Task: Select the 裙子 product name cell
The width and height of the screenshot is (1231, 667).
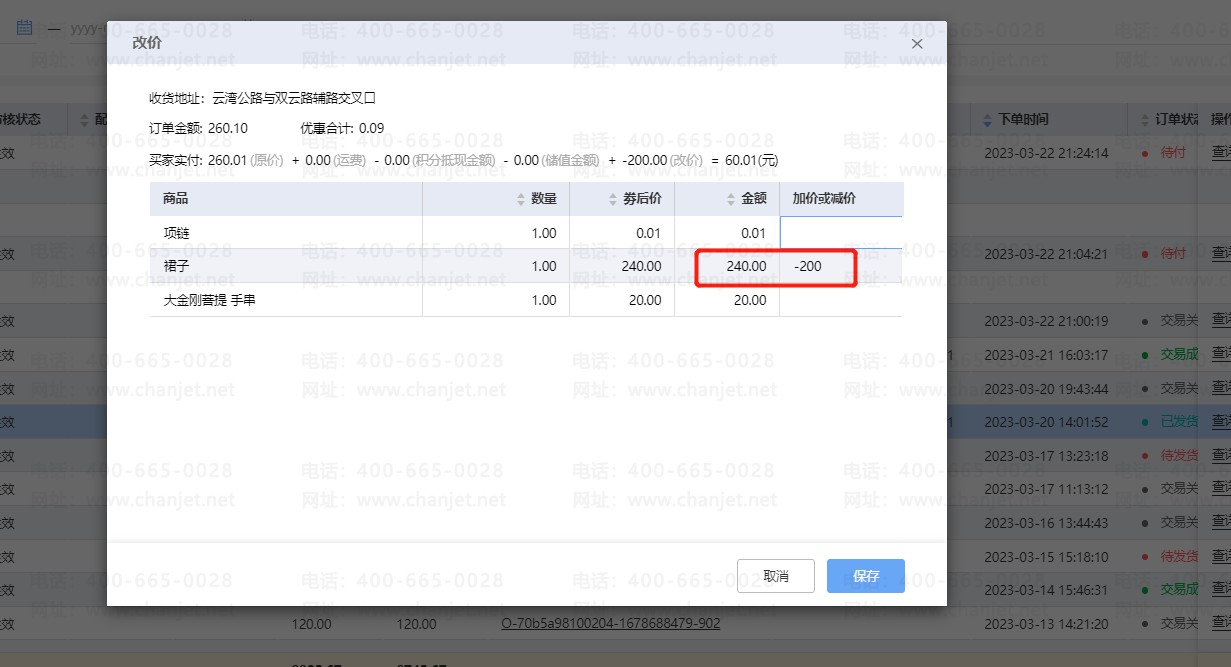Action: point(286,266)
